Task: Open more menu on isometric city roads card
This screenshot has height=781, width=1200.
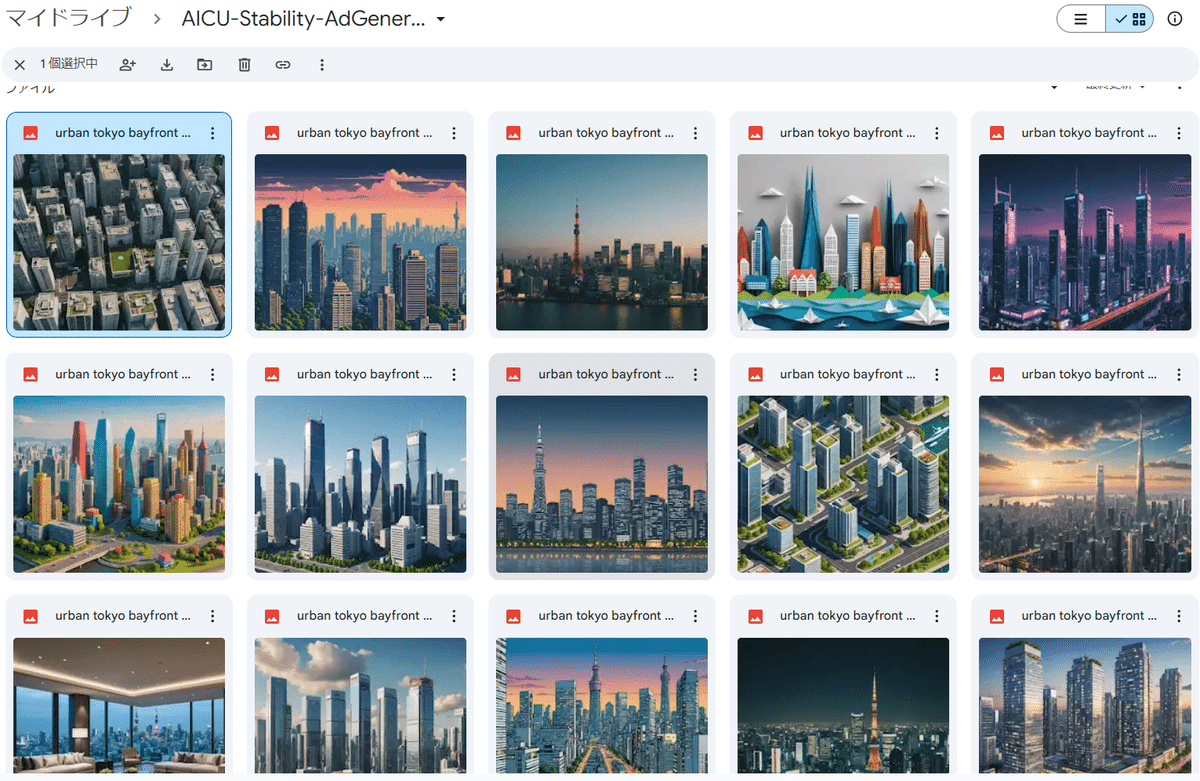Action: [937, 375]
